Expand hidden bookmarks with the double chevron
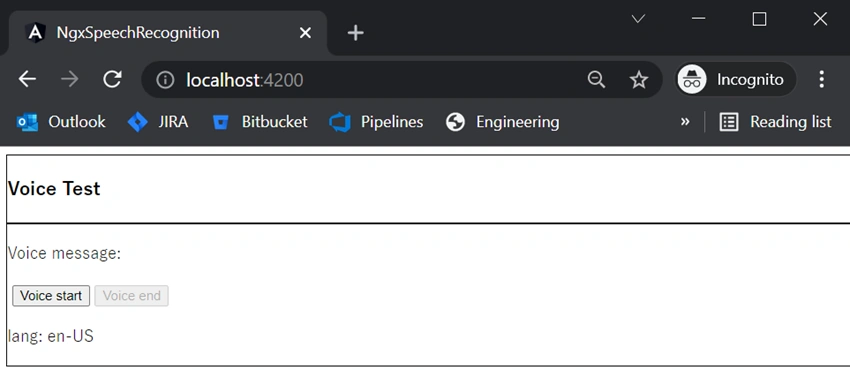Viewport: 850px width, 370px height. point(685,122)
